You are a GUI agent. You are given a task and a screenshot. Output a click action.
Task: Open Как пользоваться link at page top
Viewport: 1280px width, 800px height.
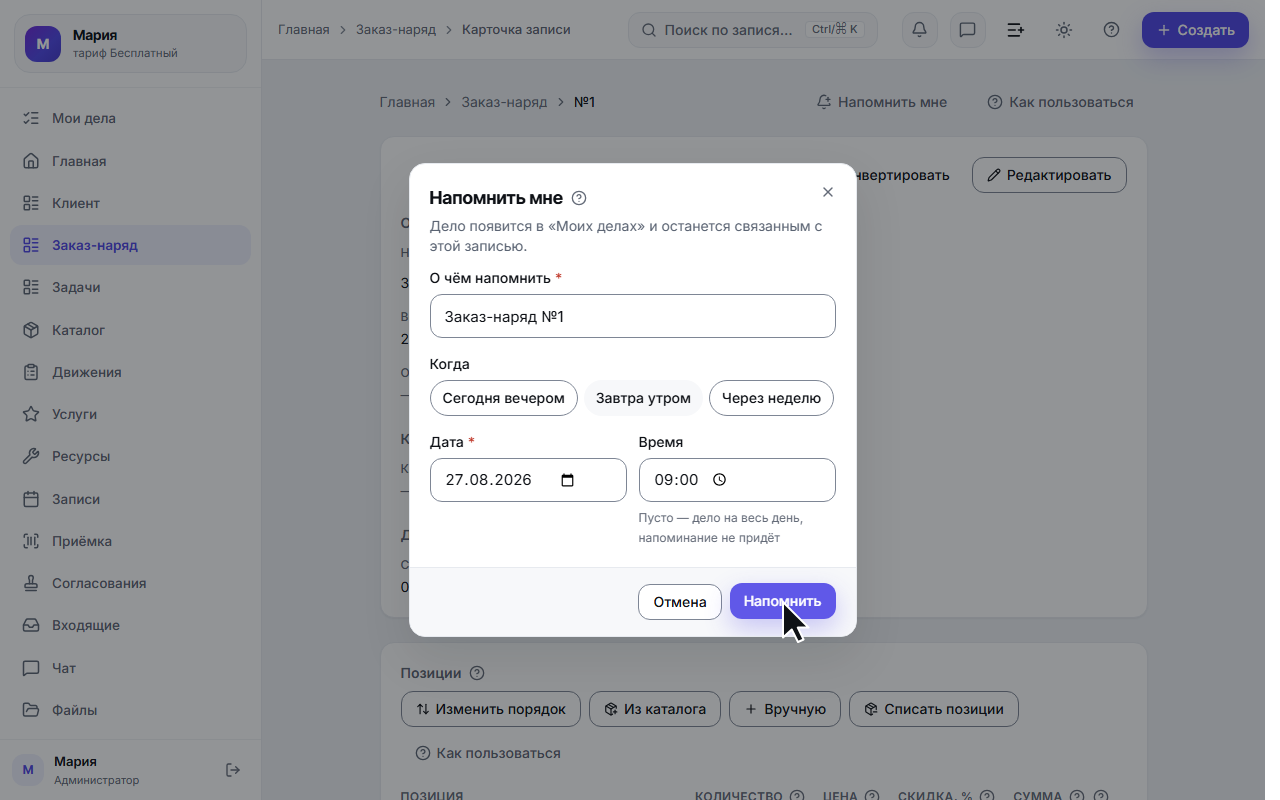[1060, 102]
